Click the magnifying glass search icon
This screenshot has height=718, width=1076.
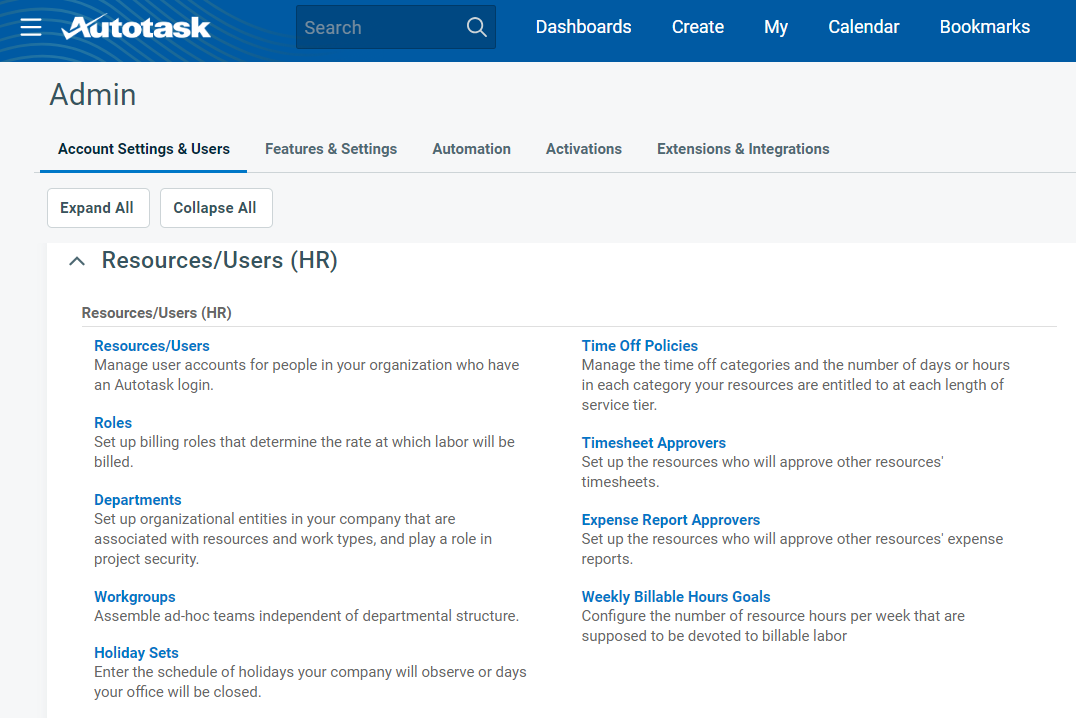pyautogui.click(x=477, y=27)
